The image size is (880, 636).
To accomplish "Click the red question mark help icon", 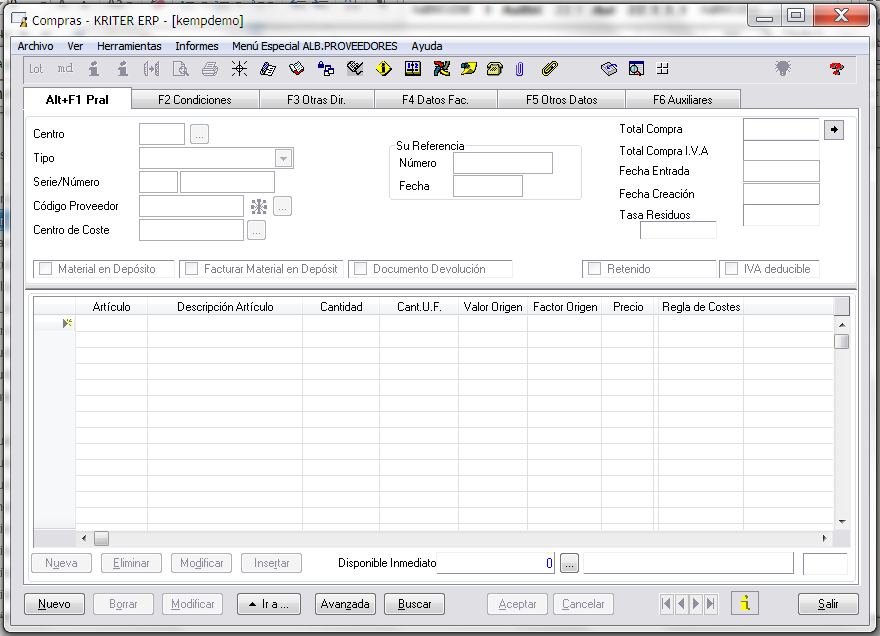I will point(836,69).
